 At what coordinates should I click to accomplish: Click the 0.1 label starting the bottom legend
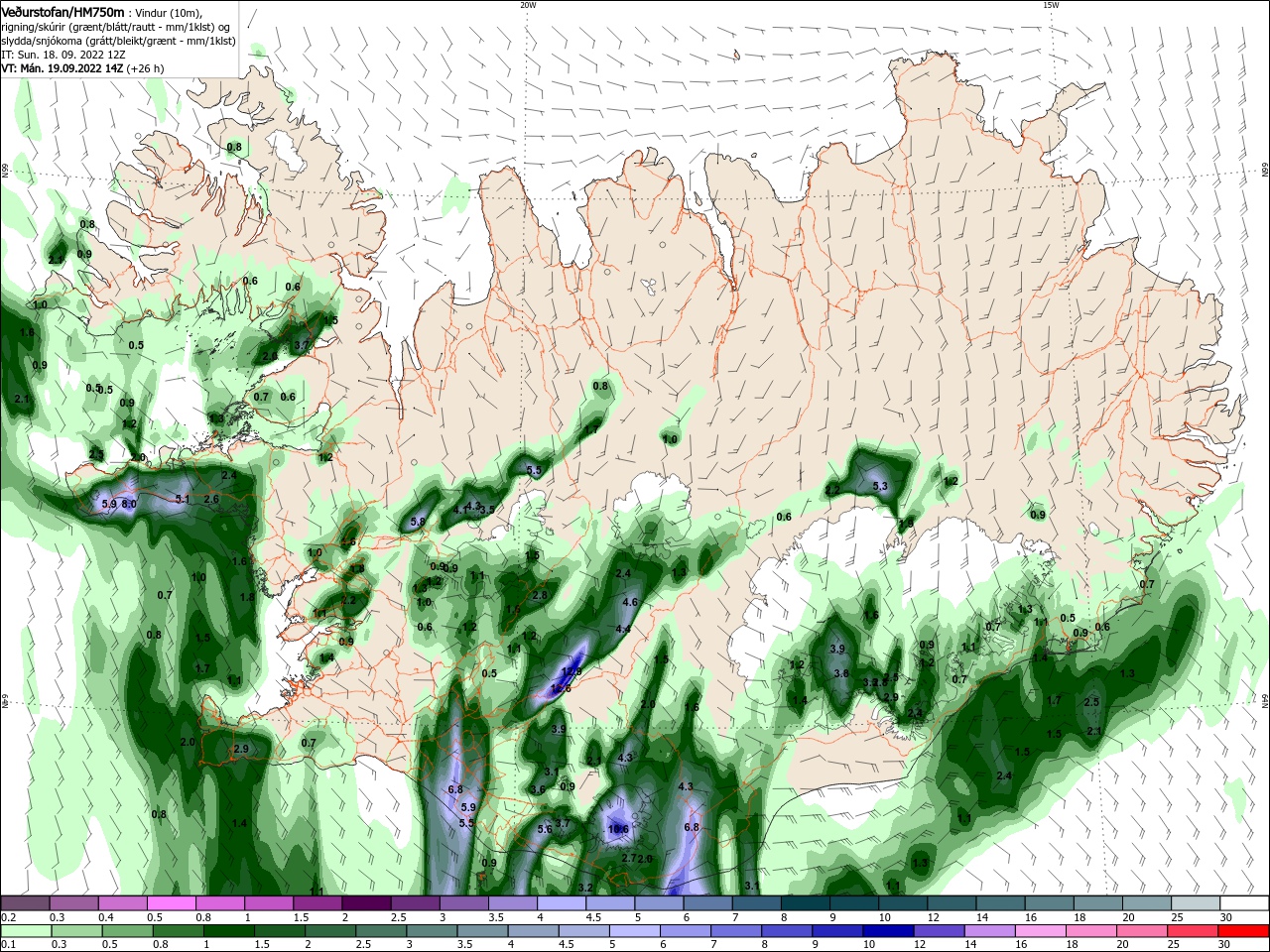coord(8,945)
